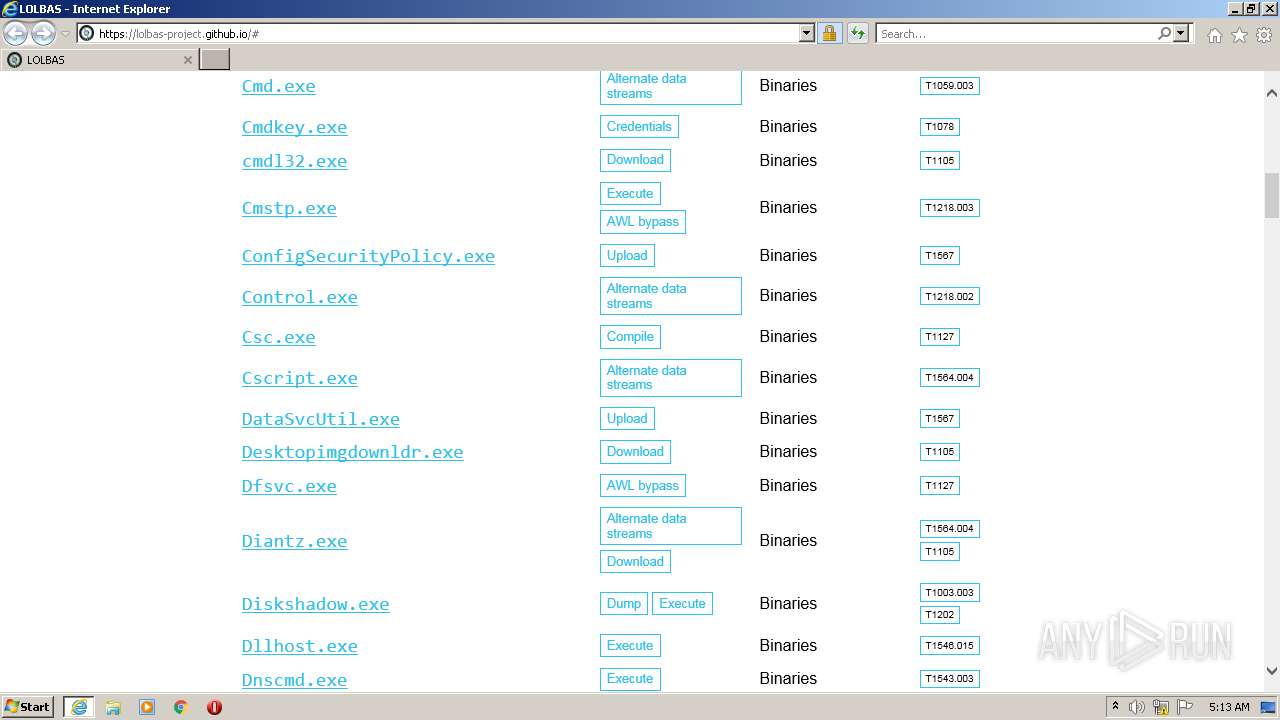This screenshot has width=1280, height=720.
Task: Click the T1546.015 technique badge
Action: click(x=949, y=646)
